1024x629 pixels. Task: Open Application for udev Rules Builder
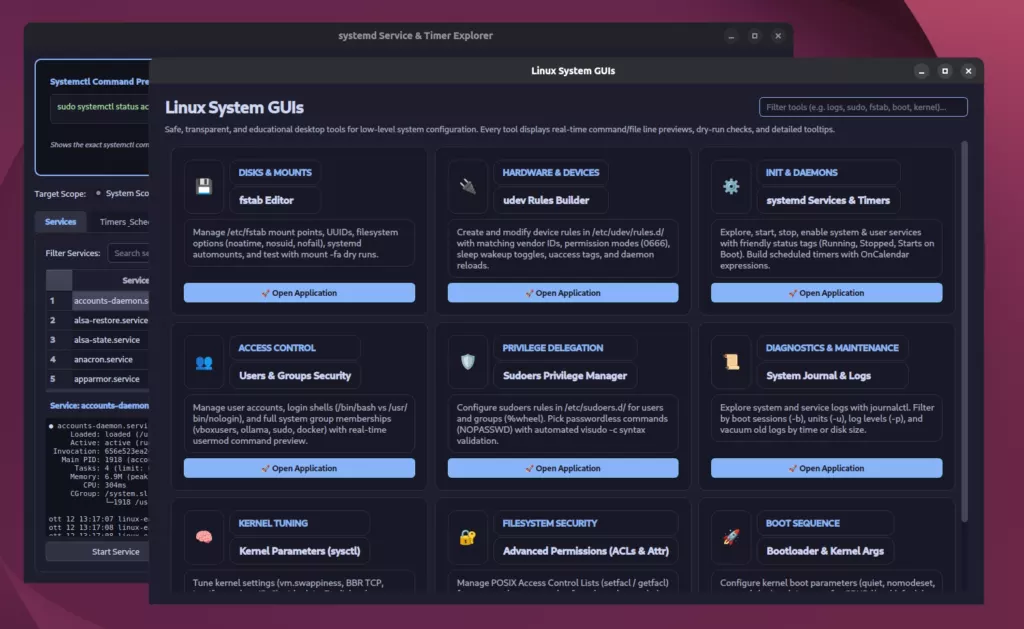point(563,293)
